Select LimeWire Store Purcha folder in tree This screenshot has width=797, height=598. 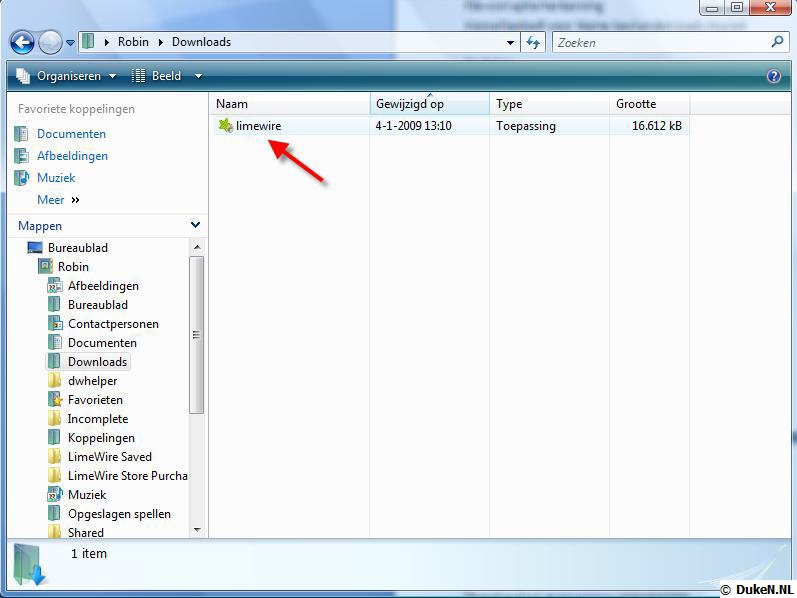coord(127,476)
